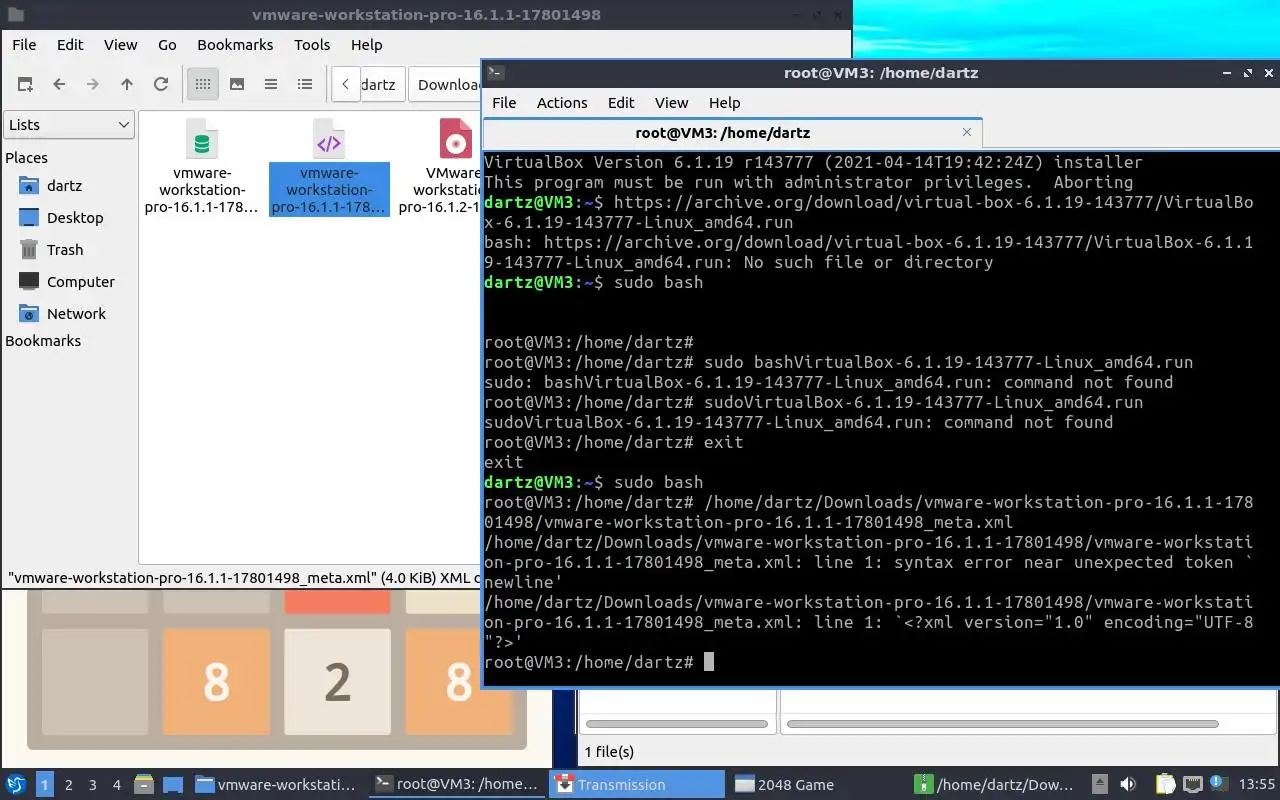Open a new tab in file manager
The height and width of the screenshot is (800, 1280).
(25, 84)
